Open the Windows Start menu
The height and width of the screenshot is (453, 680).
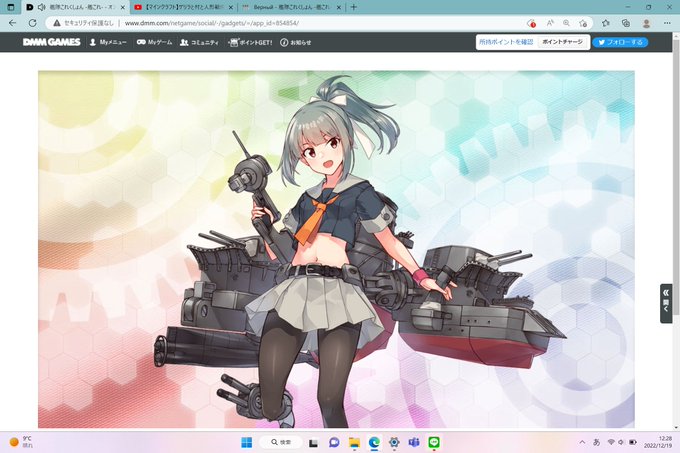(x=246, y=442)
